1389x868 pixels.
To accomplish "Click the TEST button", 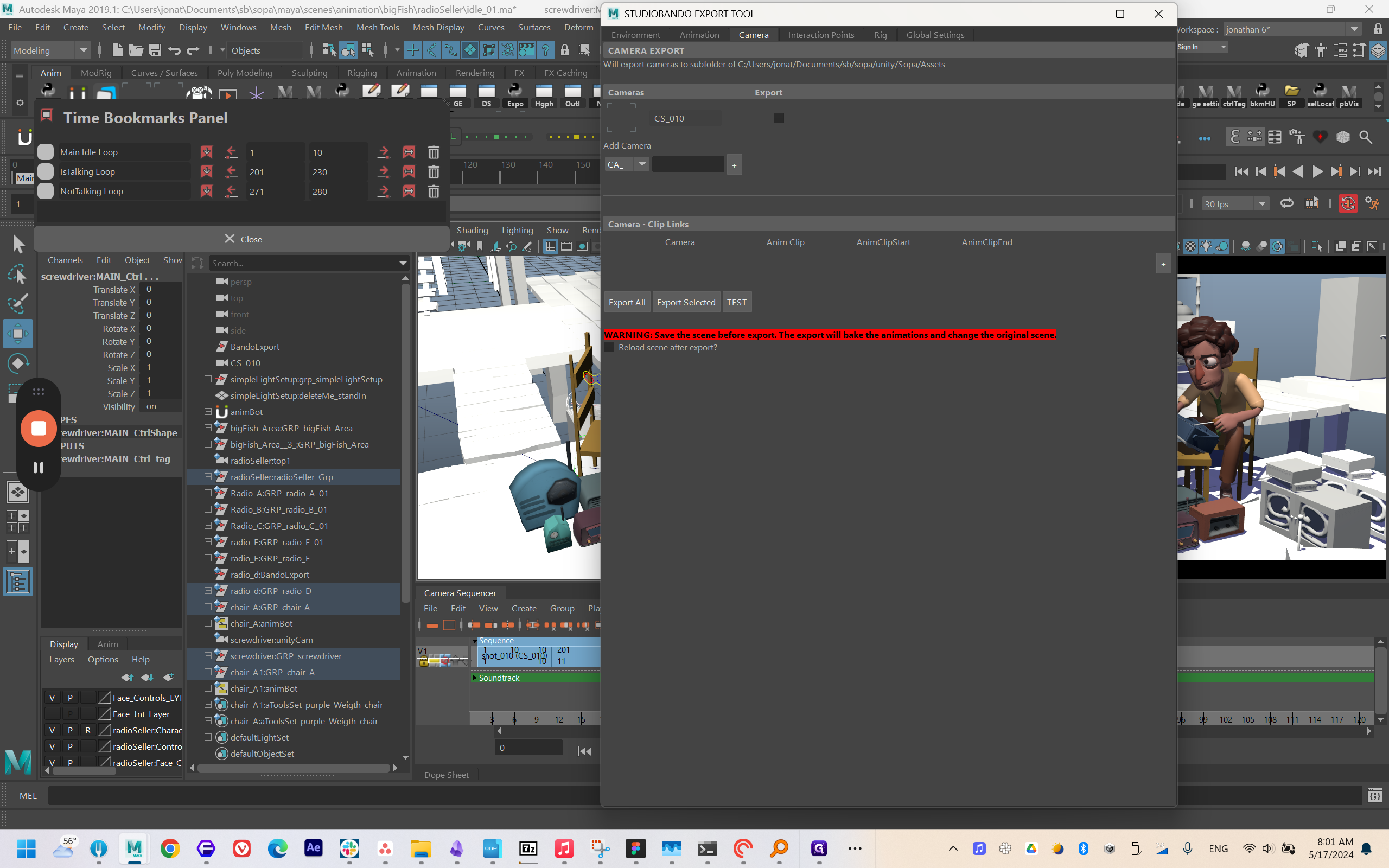I will click(x=736, y=302).
